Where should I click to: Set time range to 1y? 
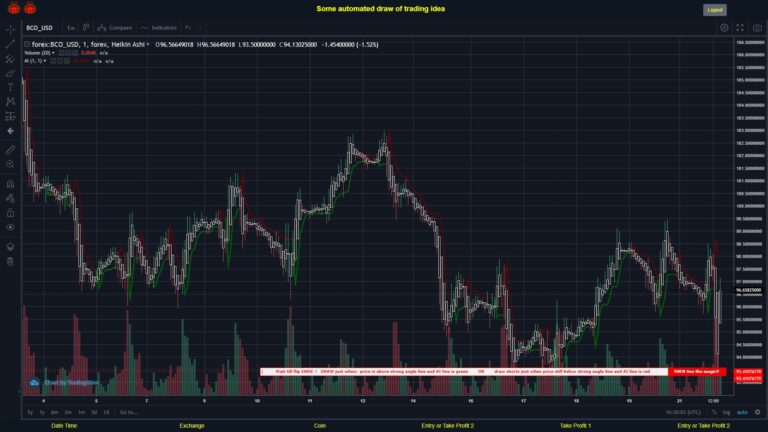coord(42,412)
